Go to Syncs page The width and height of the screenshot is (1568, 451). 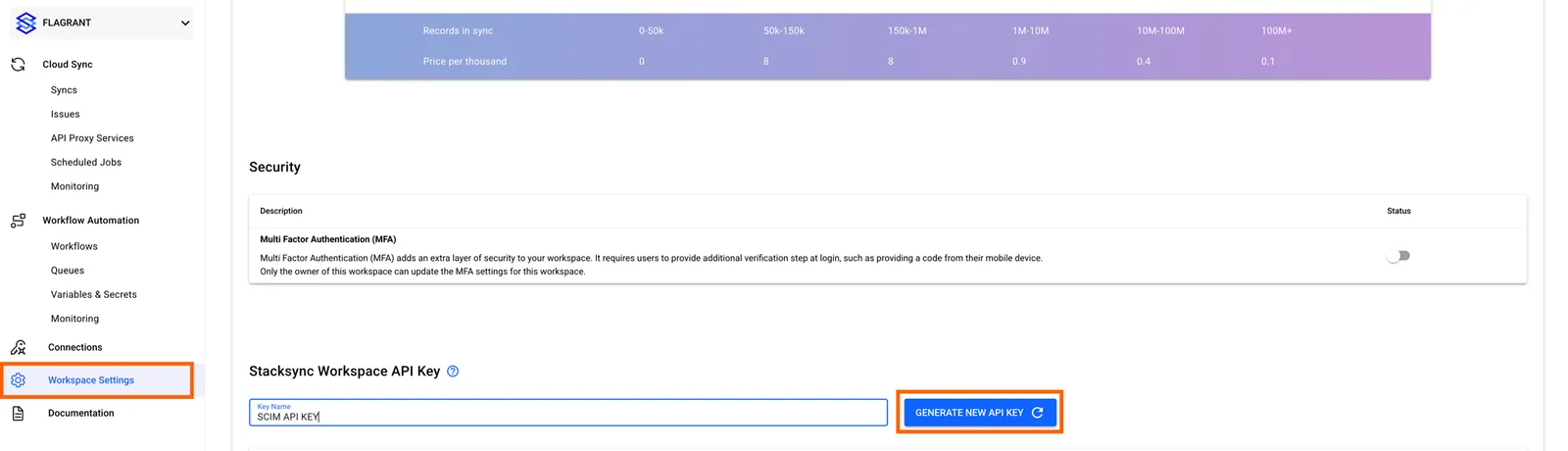click(x=64, y=90)
